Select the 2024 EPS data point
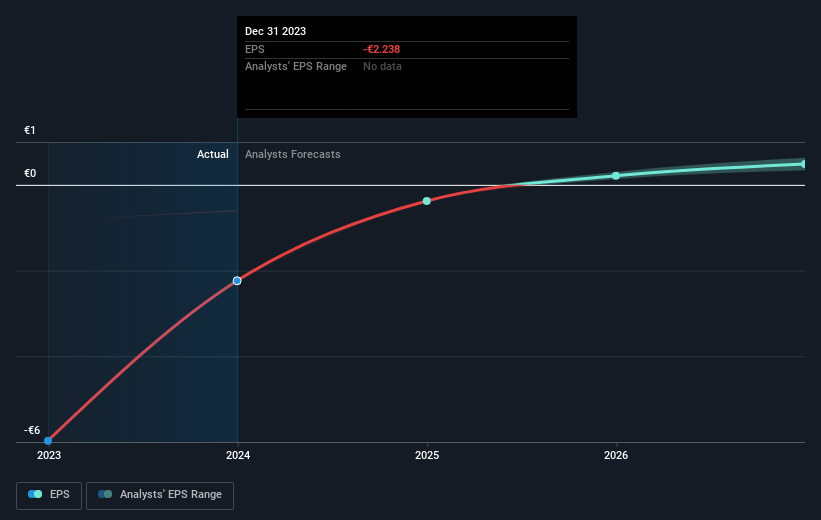Viewport: 821px width, 520px height. (x=237, y=281)
